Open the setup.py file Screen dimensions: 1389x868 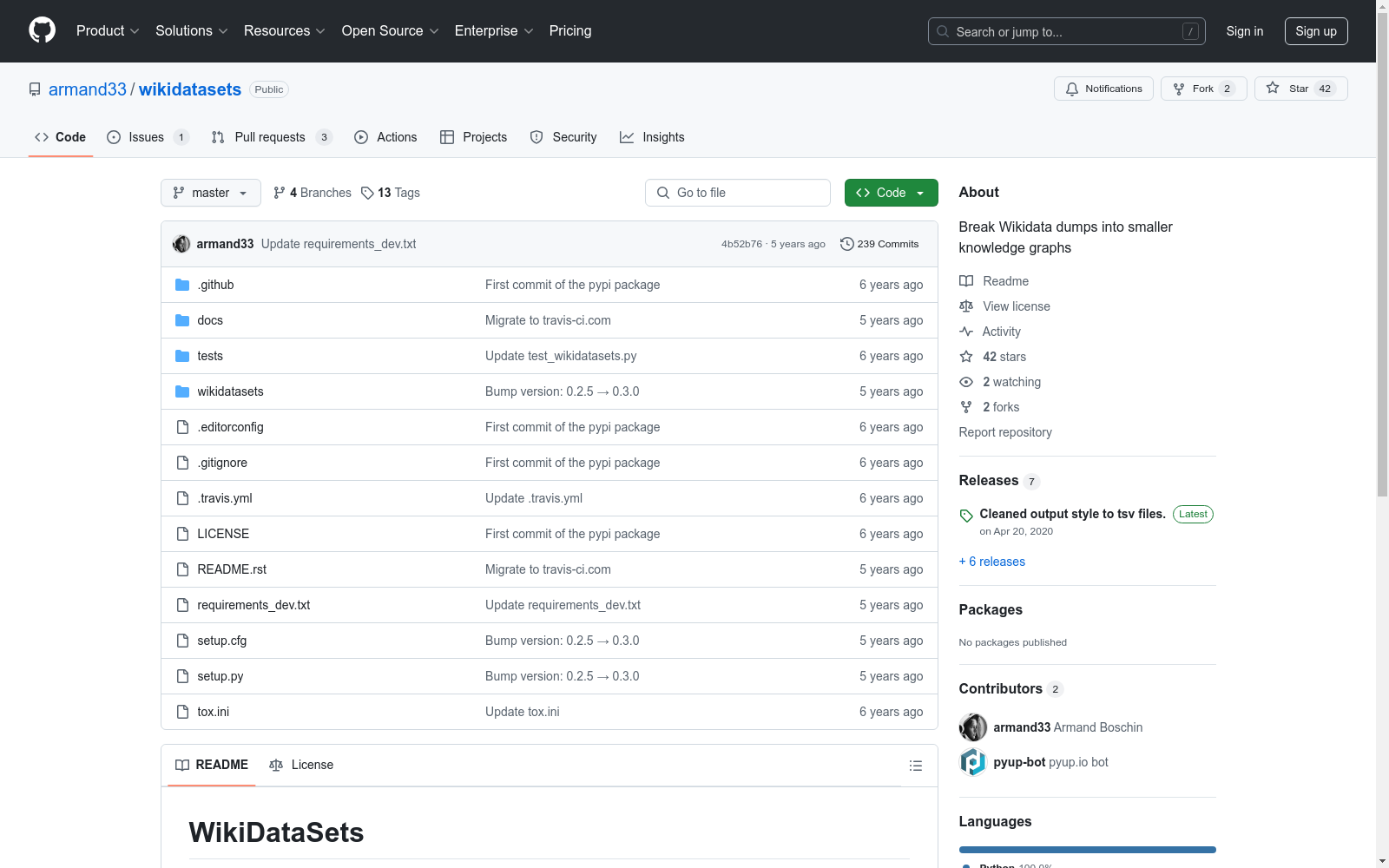(x=221, y=676)
